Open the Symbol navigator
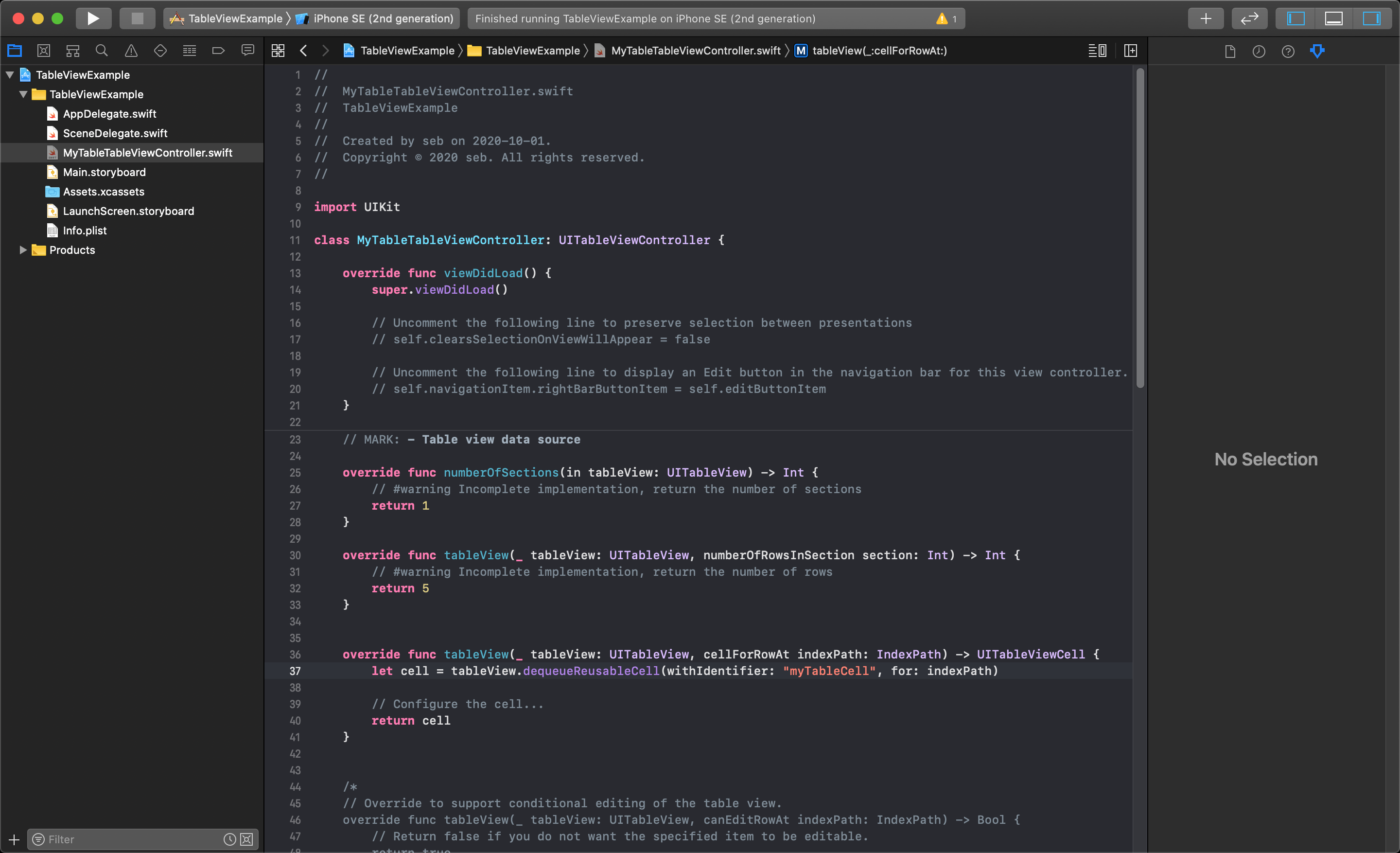This screenshot has height=853, width=1400. click(x=73, y=51)
